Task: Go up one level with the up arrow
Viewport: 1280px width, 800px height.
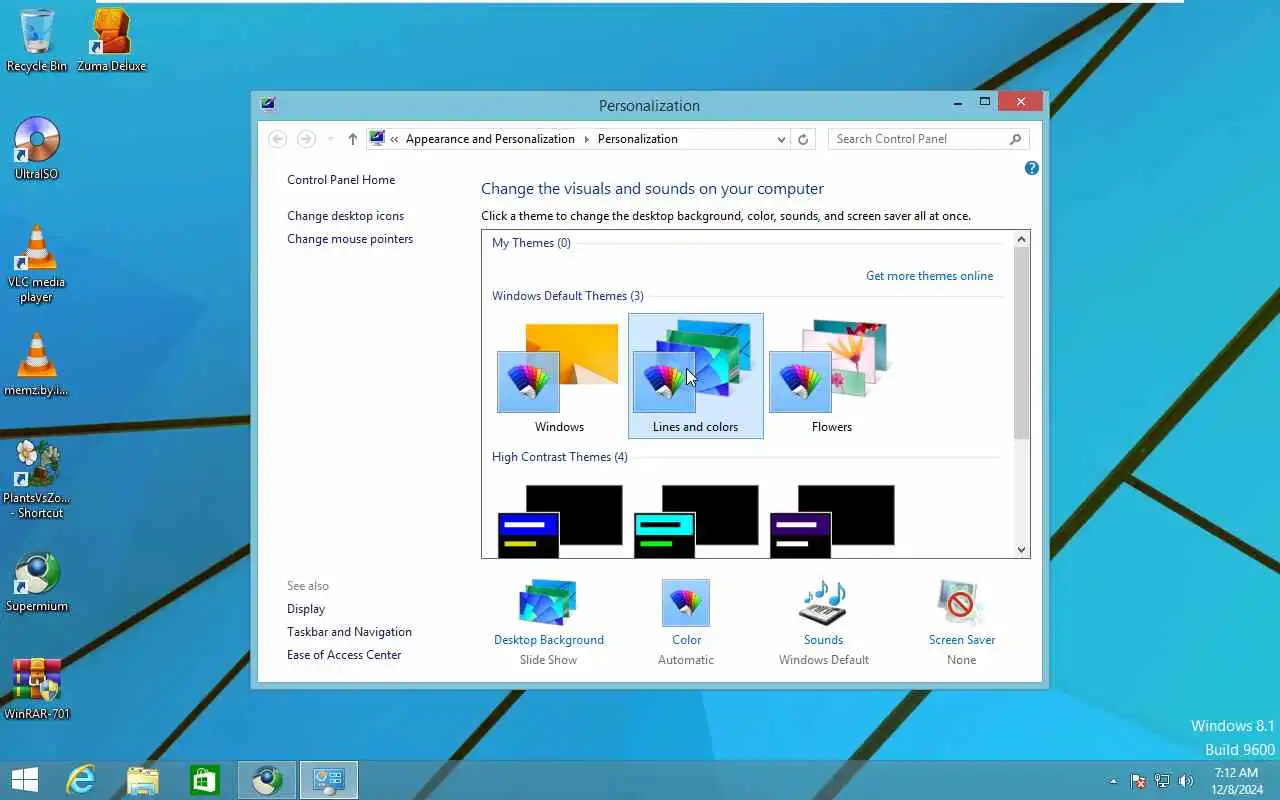Action: pyautogui.click(x=352, y=139)
